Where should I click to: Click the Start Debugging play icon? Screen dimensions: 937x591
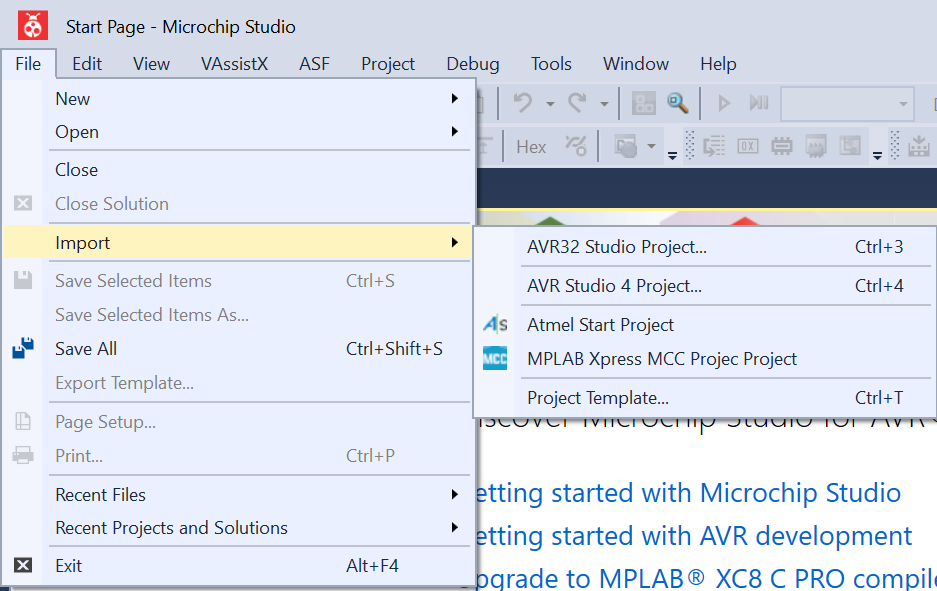point(724,102)
